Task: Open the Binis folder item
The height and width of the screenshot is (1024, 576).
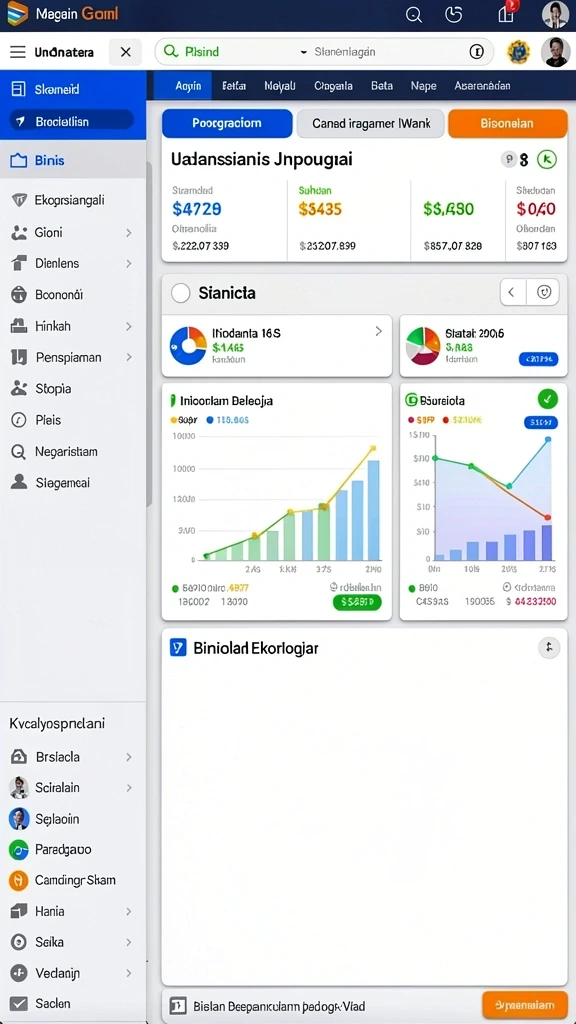Action: pyautogui.click(x=73, y=160)
